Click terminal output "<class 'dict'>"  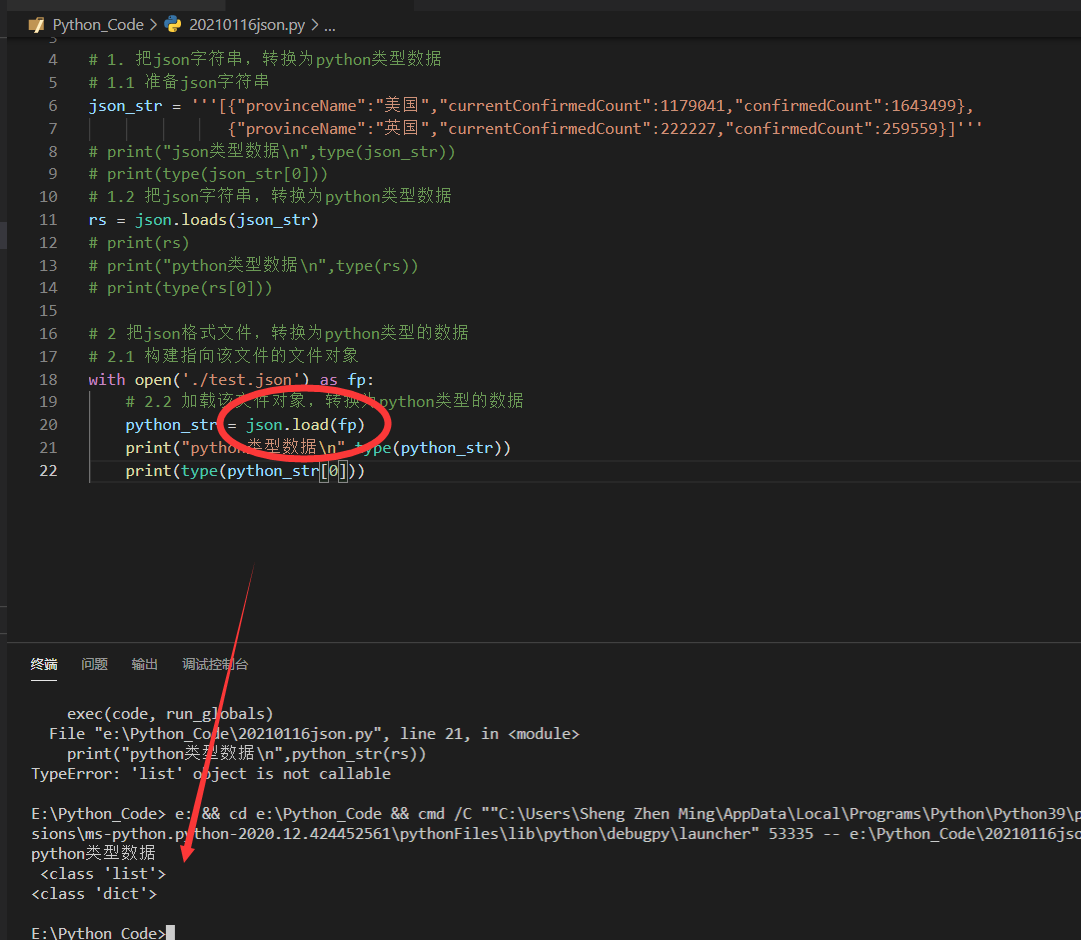point(94,894)
